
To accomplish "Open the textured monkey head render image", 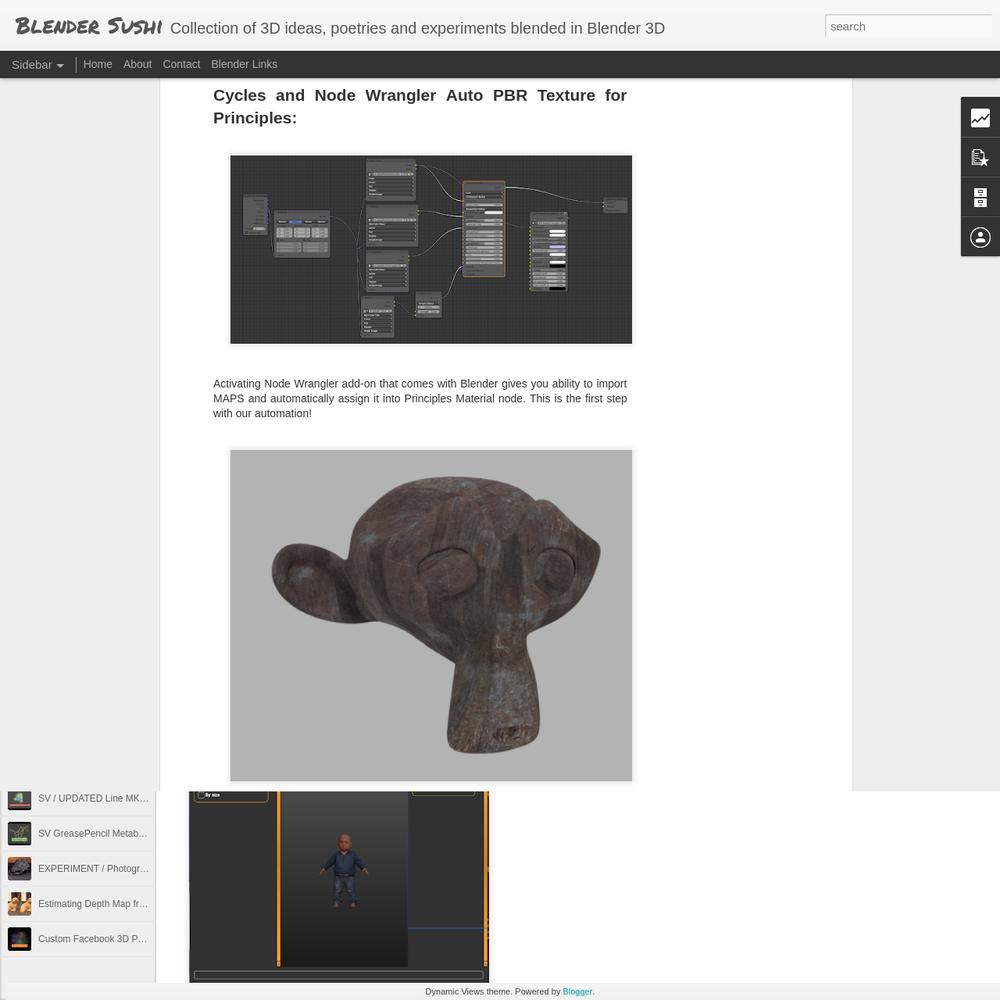I will [431, 615].
